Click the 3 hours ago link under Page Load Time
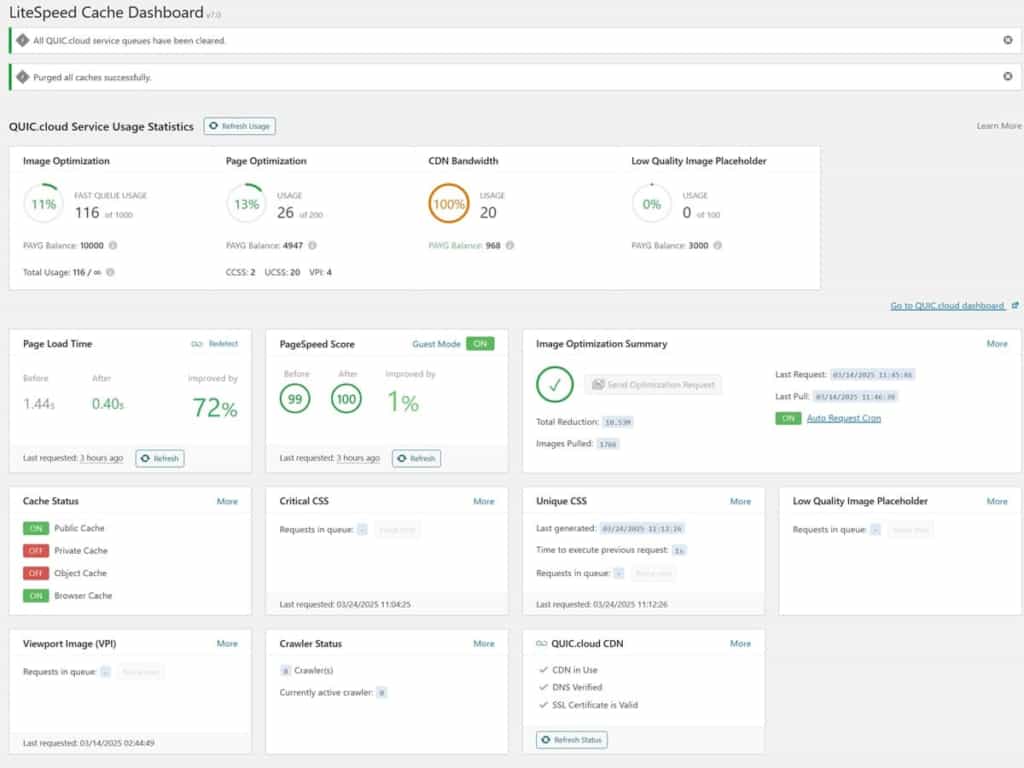The image size is (1024, 768). (100, 458)
